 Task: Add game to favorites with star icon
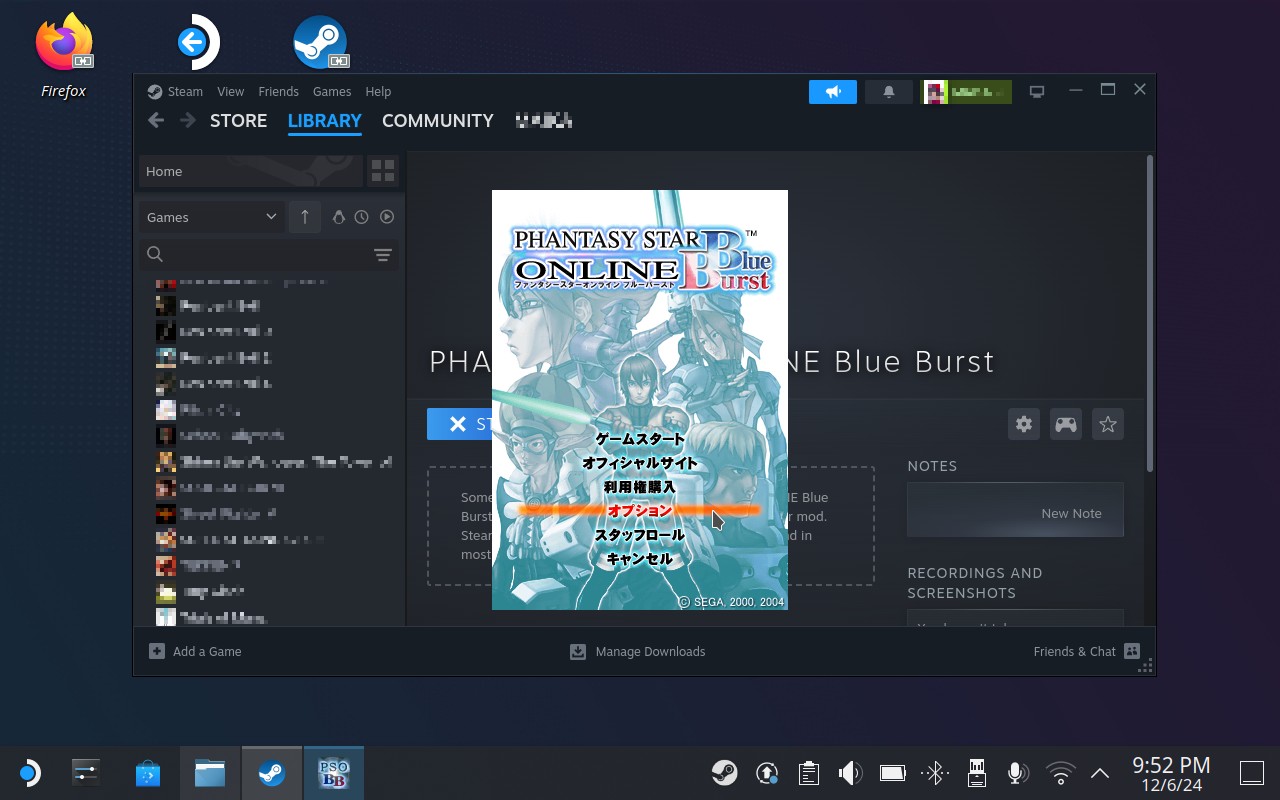pyautogui.click(x=1107, y=424)
